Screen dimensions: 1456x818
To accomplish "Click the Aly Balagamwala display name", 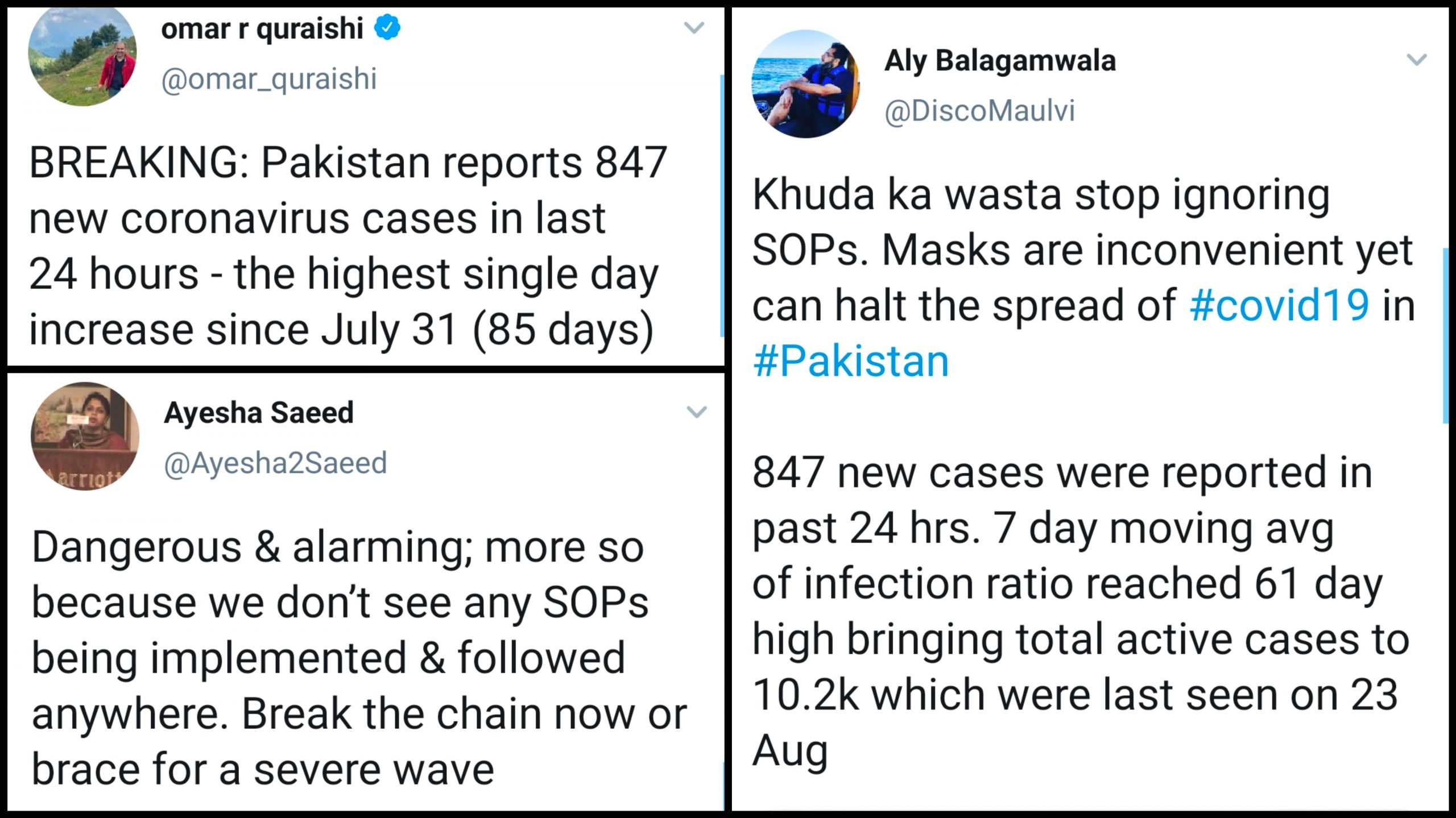I will (1000, 60).
